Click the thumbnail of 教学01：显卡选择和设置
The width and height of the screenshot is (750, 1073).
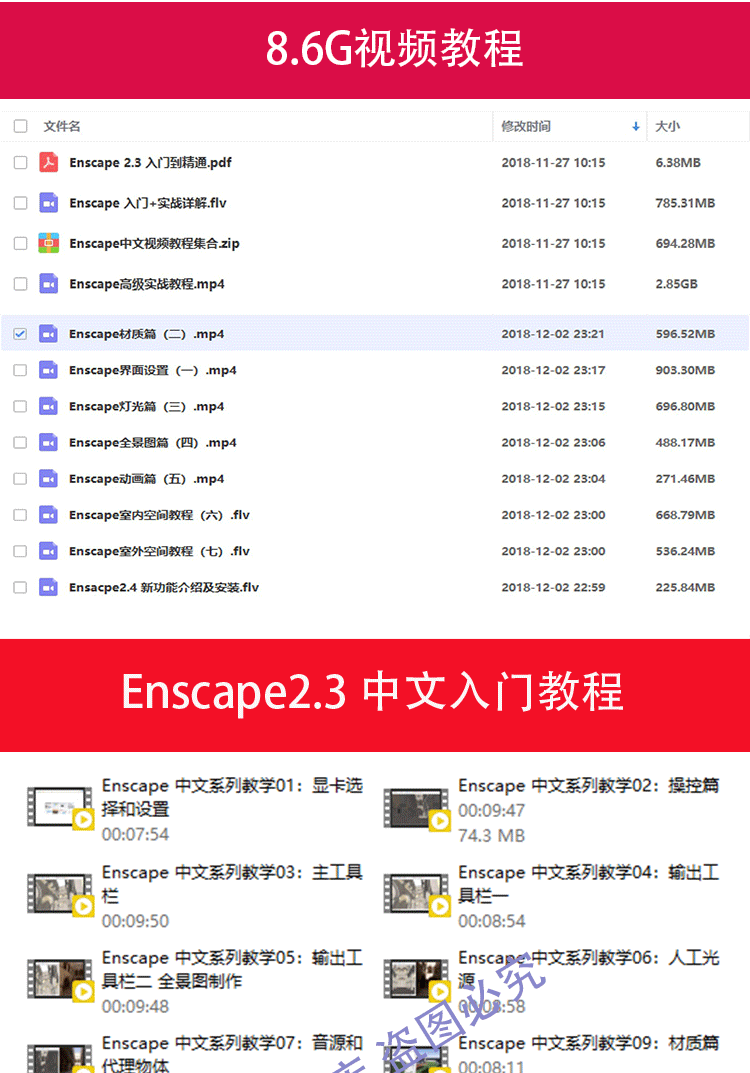(60, 807)
